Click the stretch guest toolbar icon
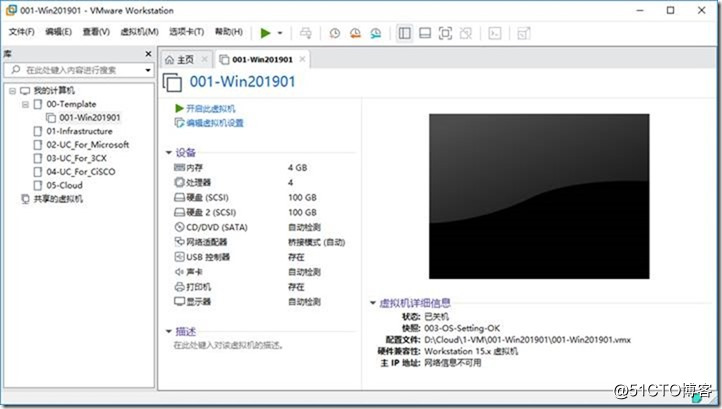 524,33
